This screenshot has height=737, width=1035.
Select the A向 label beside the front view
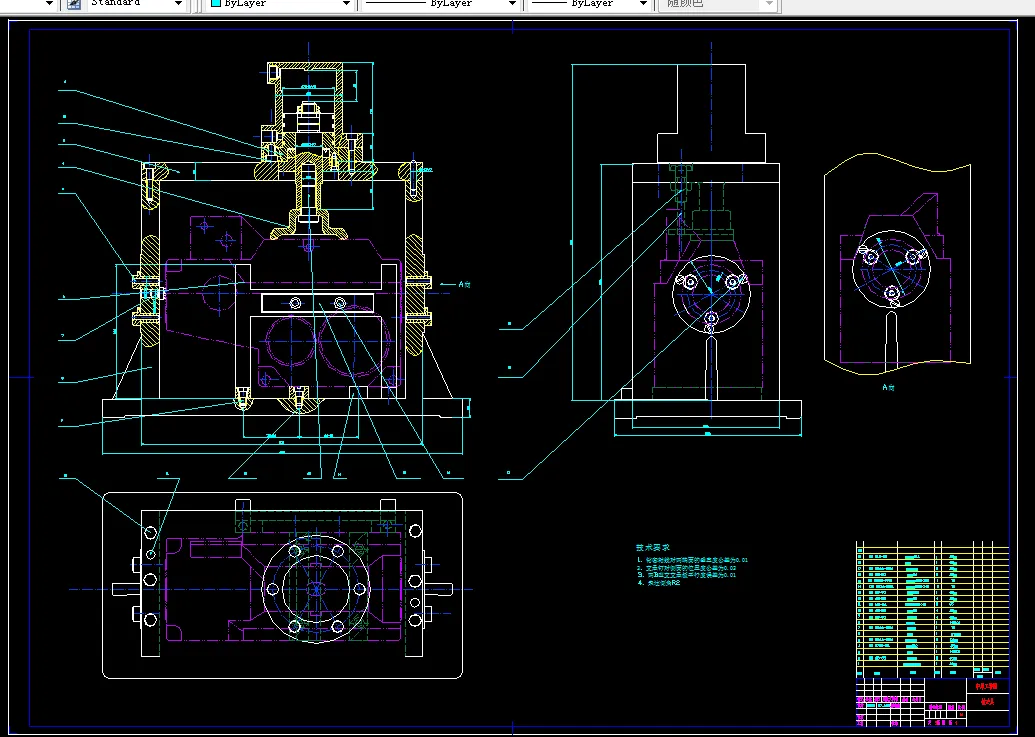465,284
